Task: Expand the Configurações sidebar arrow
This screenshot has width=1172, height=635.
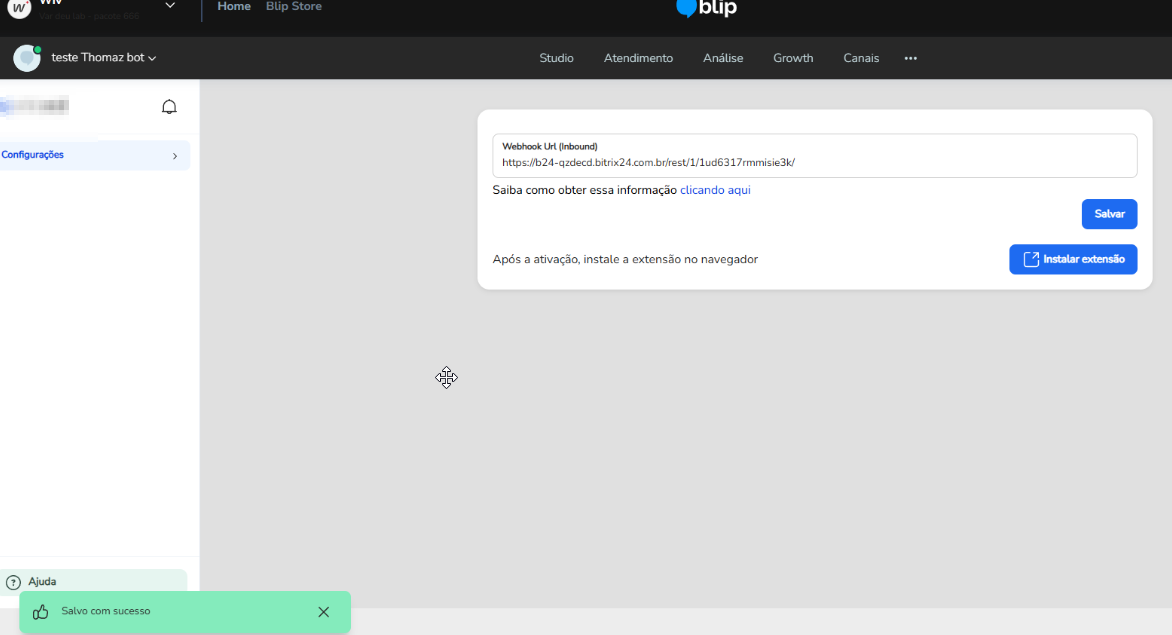Action: pos(175,156)
